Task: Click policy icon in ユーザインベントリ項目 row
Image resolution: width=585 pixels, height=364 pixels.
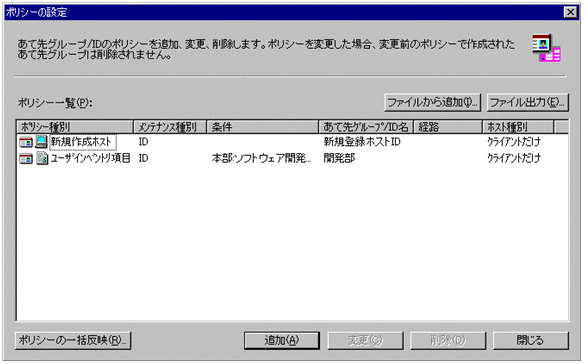Action: point(26,159)
